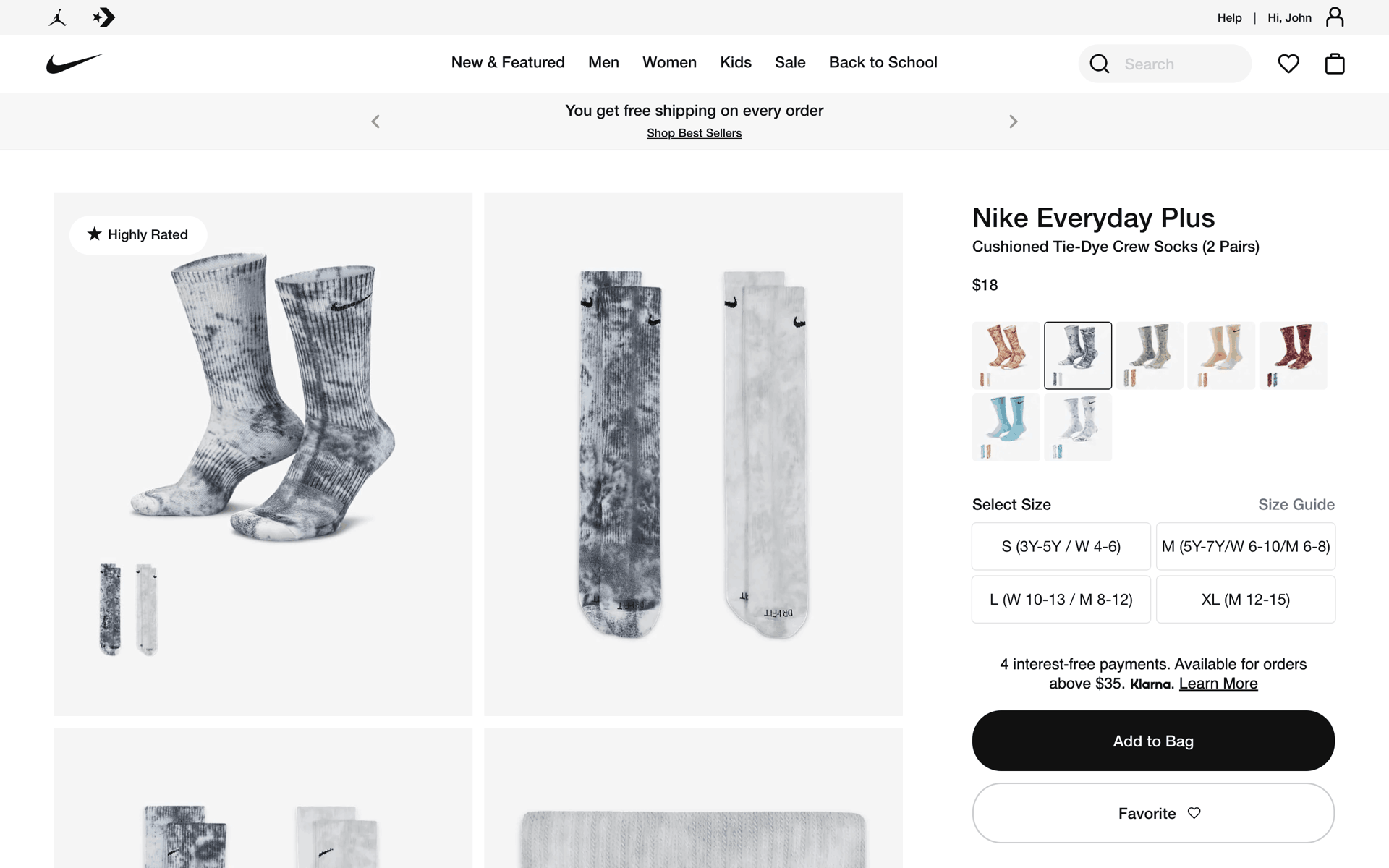Show next promo banner message
1389x868 pixels.
[1013, 122]
